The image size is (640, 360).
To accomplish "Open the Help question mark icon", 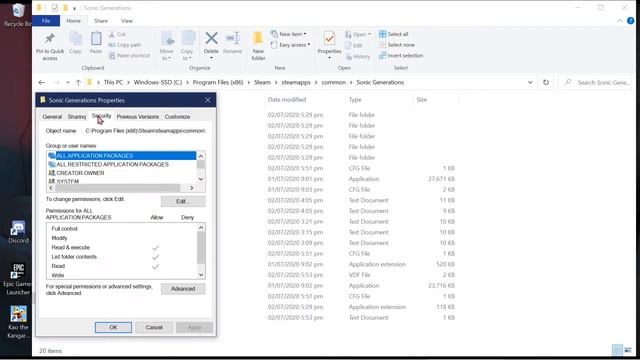I will (x=630, y=21).
